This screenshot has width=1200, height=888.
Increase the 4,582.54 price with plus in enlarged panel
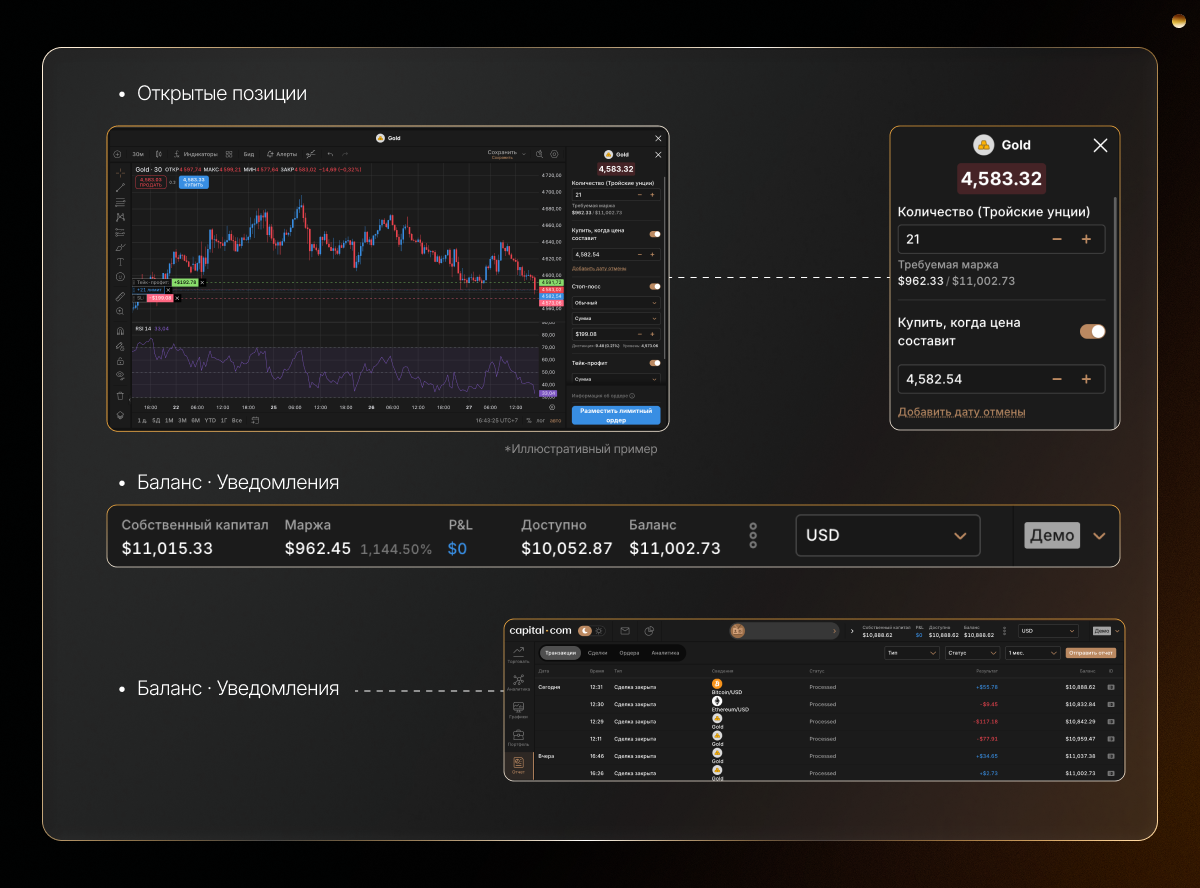tap(1086, 379)
